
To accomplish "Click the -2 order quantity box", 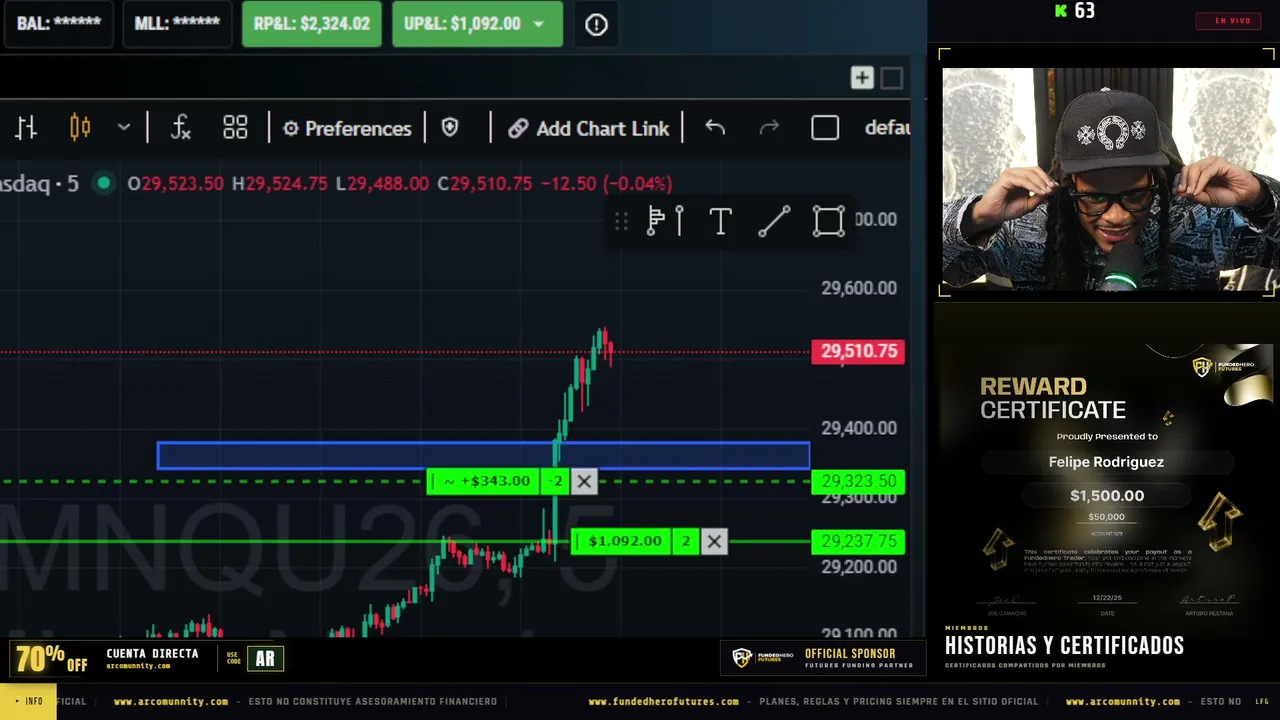I will [x=556, y=482].
